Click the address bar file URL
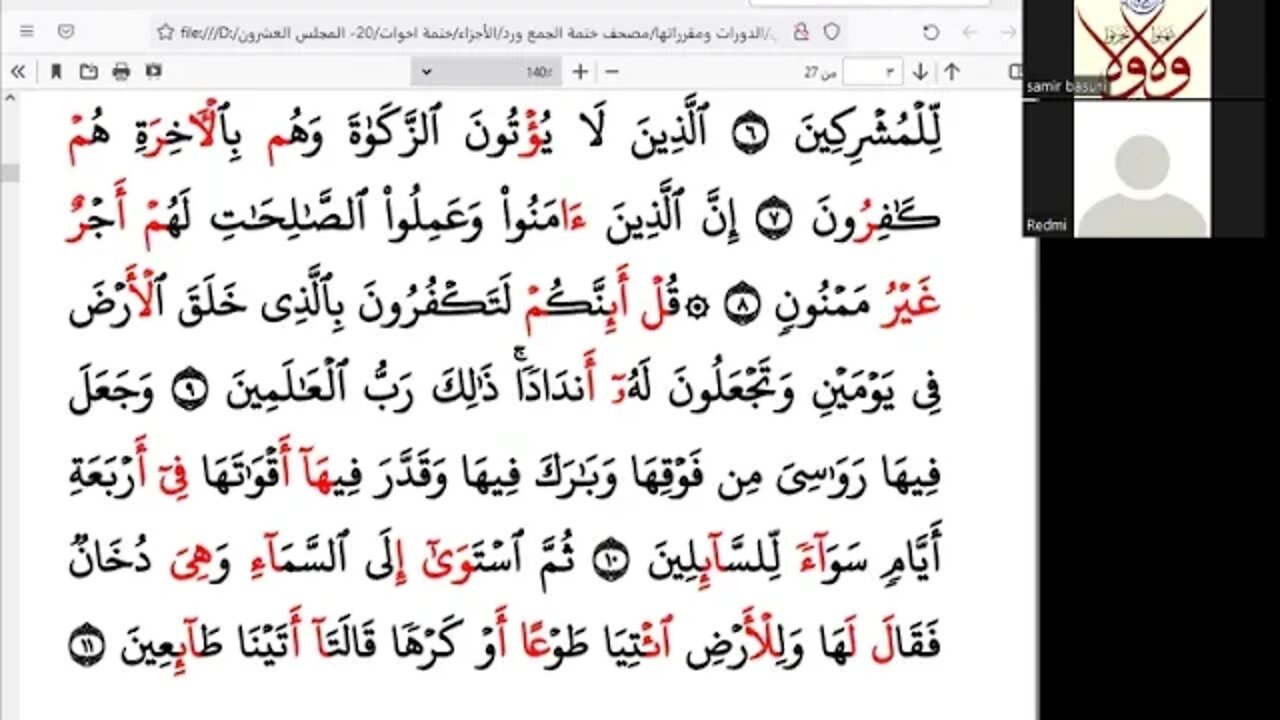 point(480,32)
